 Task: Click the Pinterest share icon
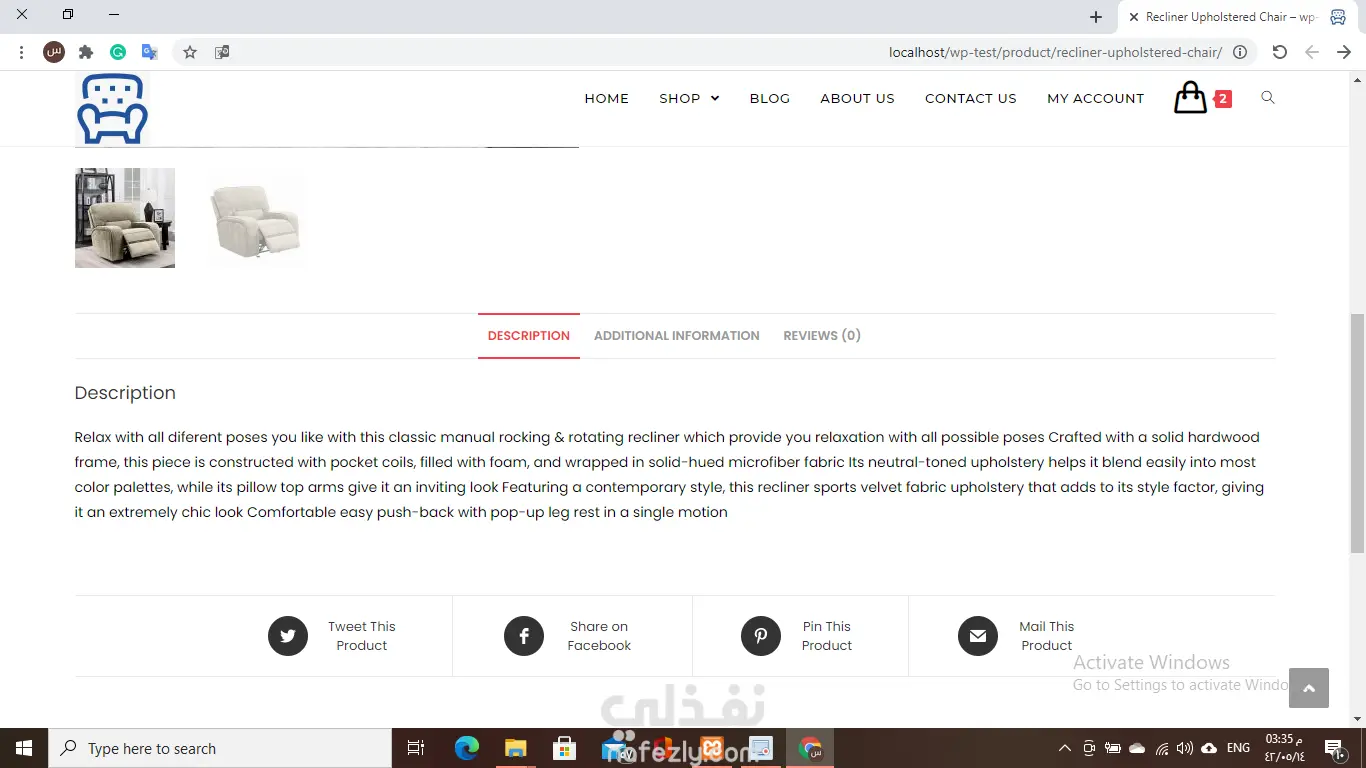[x=761, y=636]
